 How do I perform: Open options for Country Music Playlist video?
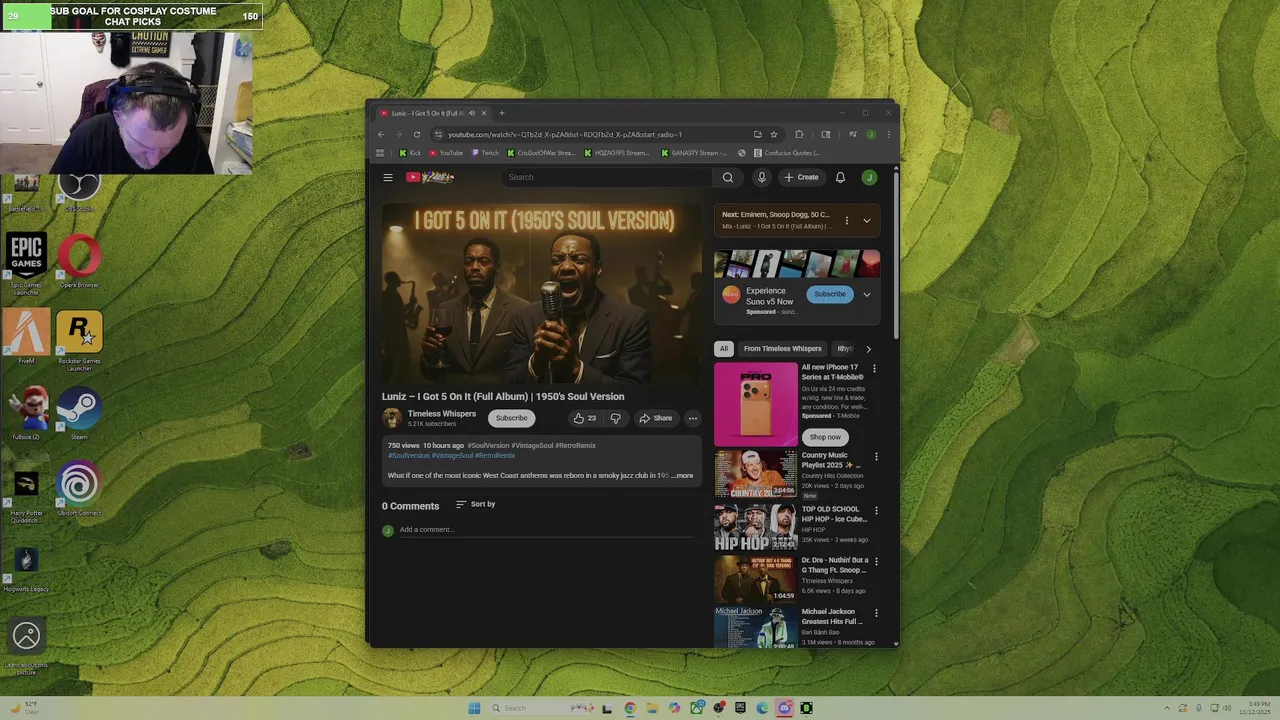[x=876, y=456]
